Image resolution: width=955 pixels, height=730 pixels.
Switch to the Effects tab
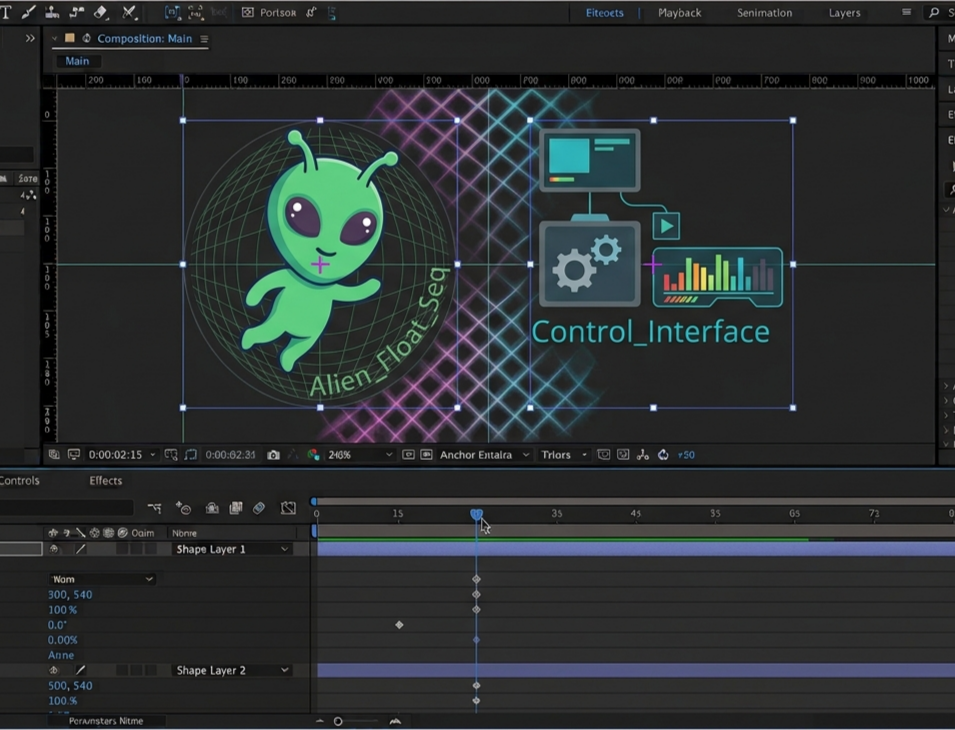tap(105, 480)
